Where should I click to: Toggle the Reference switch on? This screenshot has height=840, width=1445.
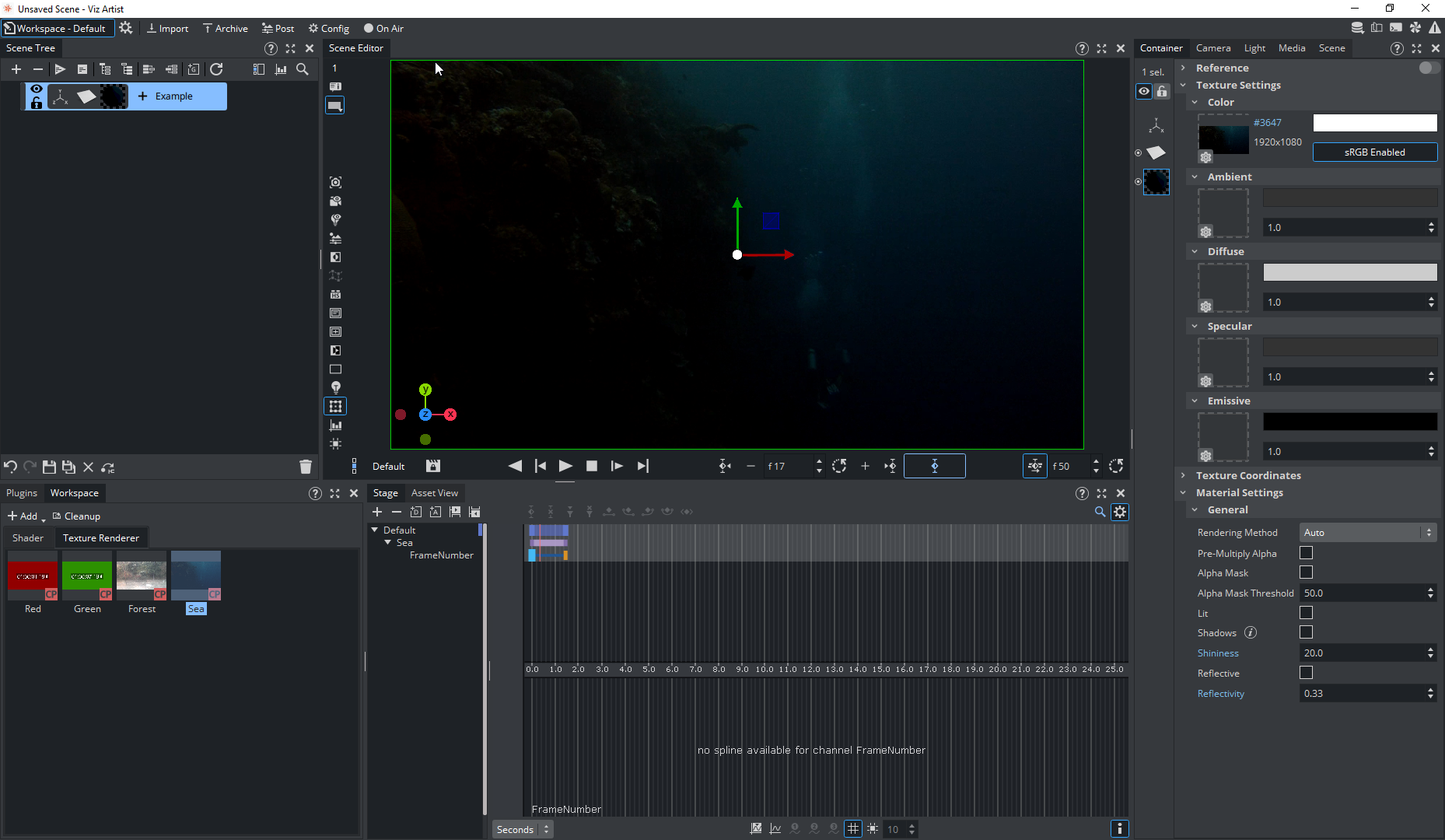coord(1428,68)
